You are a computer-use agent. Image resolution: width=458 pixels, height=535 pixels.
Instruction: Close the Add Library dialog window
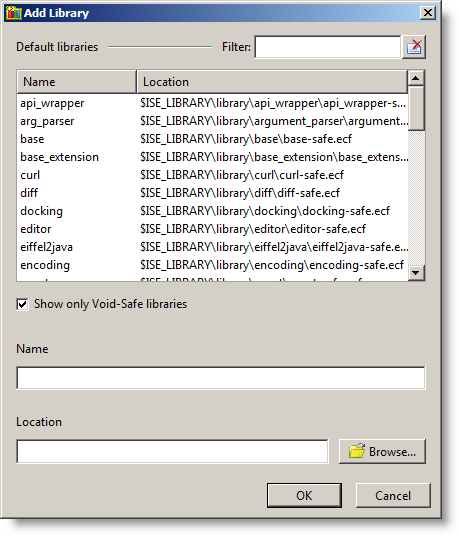(x=428, y=13)
